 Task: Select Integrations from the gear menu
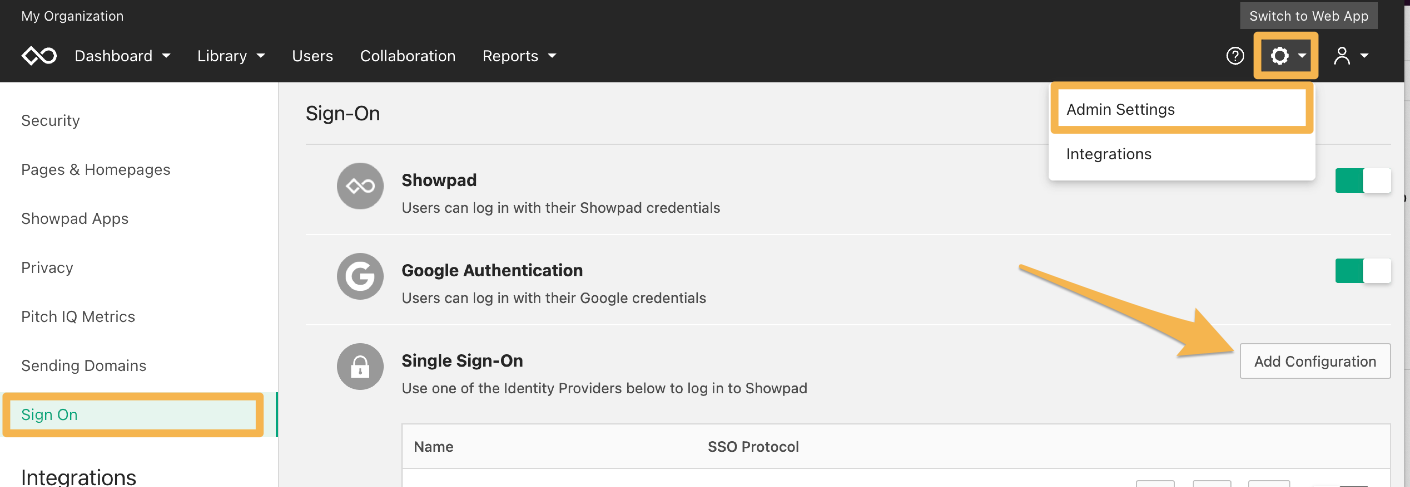point(1109,154)
